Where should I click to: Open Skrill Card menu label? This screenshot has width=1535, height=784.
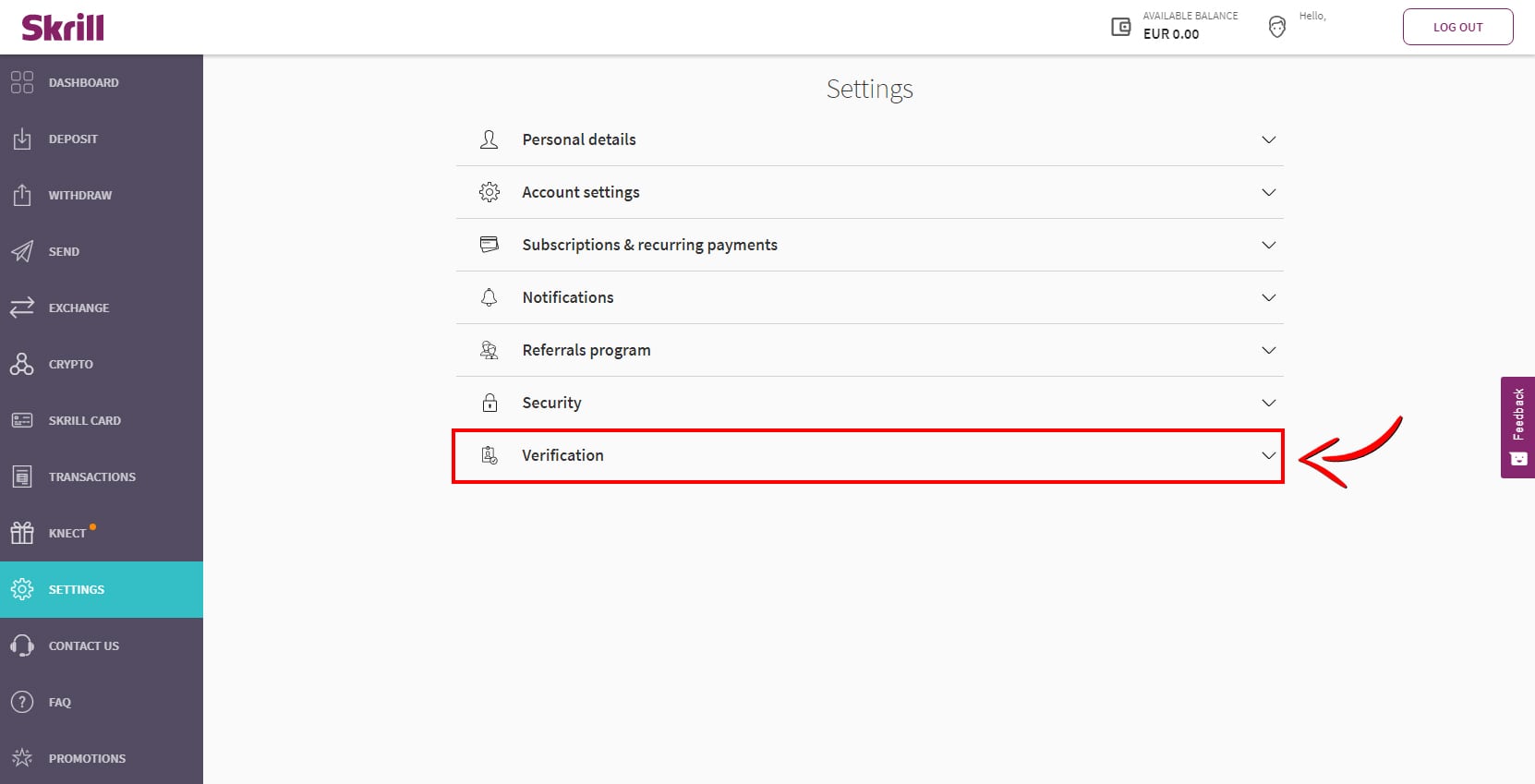pos(85,420)
